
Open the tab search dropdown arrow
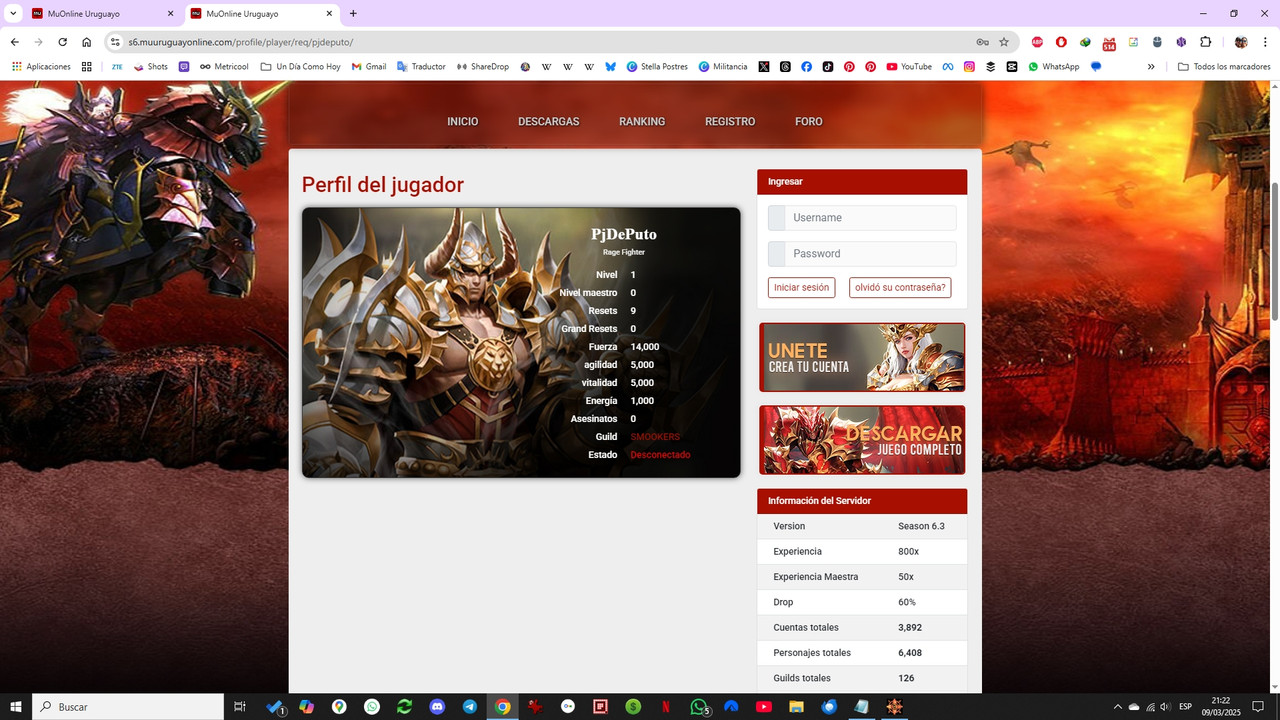pos(14,13)
